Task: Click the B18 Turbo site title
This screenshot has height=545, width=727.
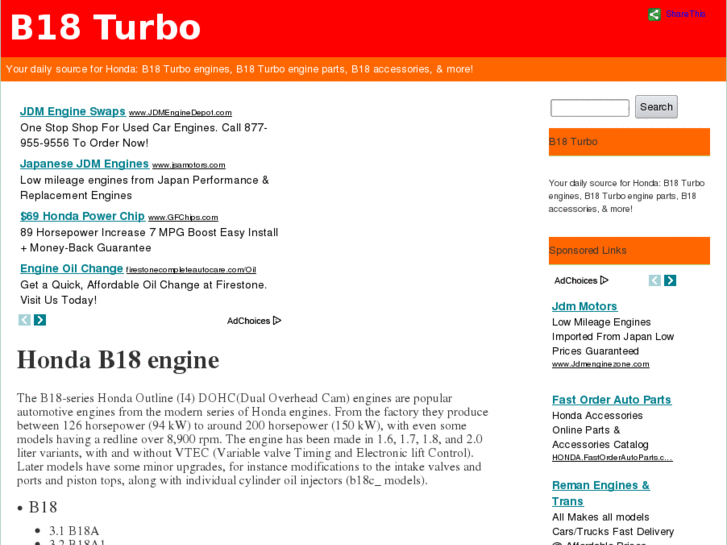Action: click(x=105, y=27)
